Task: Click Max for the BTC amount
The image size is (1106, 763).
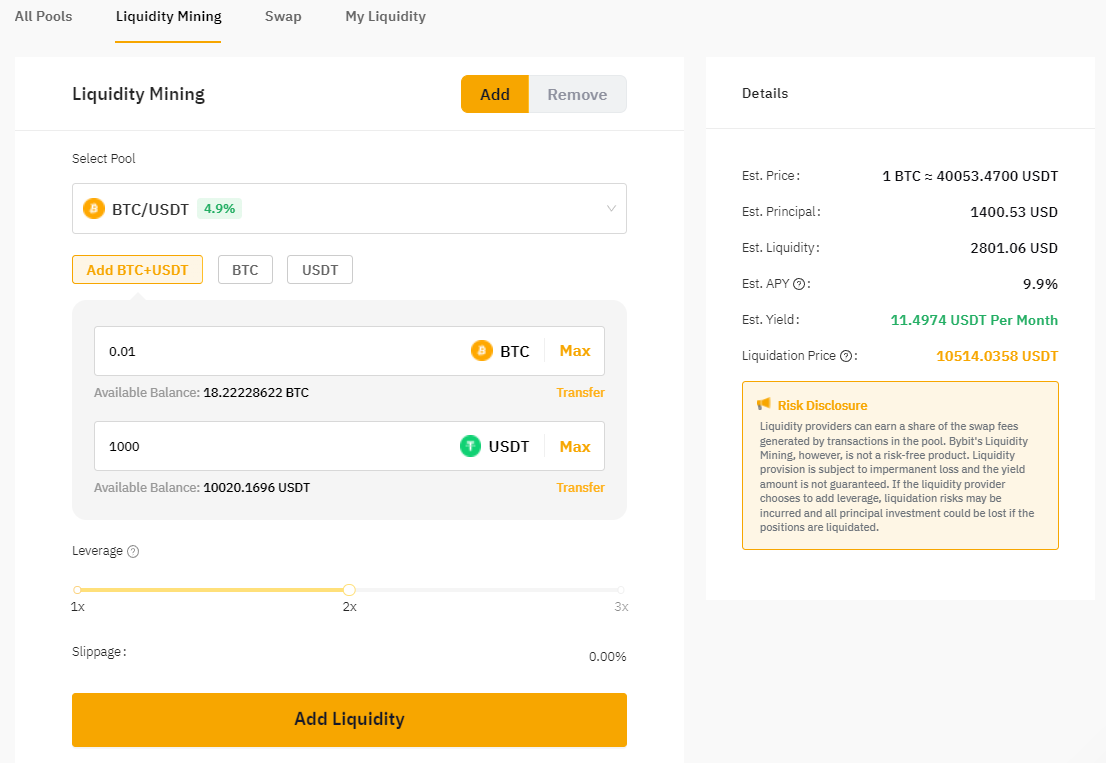Action: [x=575, y=350]
